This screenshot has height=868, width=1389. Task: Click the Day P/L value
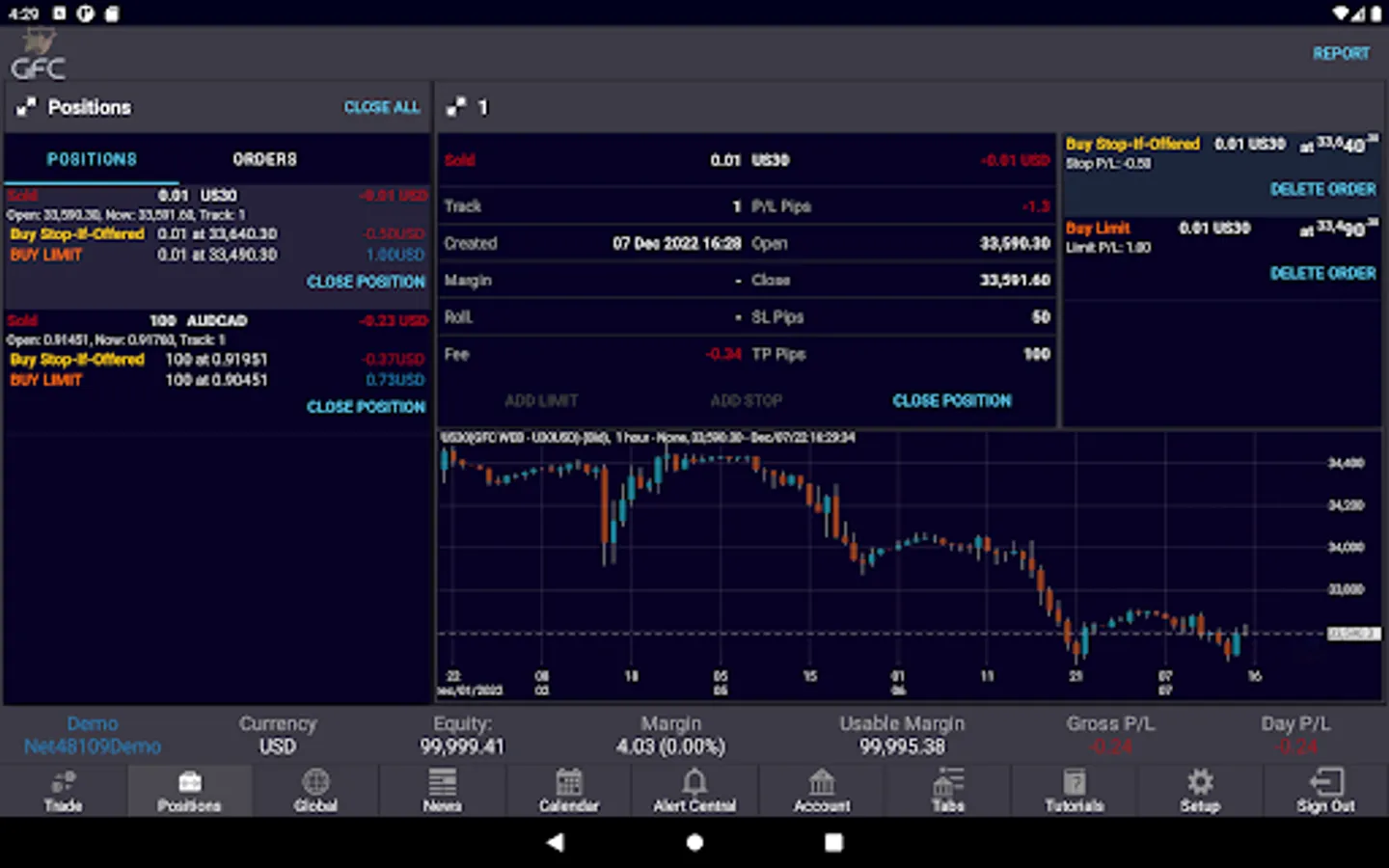pos(1295,746)
